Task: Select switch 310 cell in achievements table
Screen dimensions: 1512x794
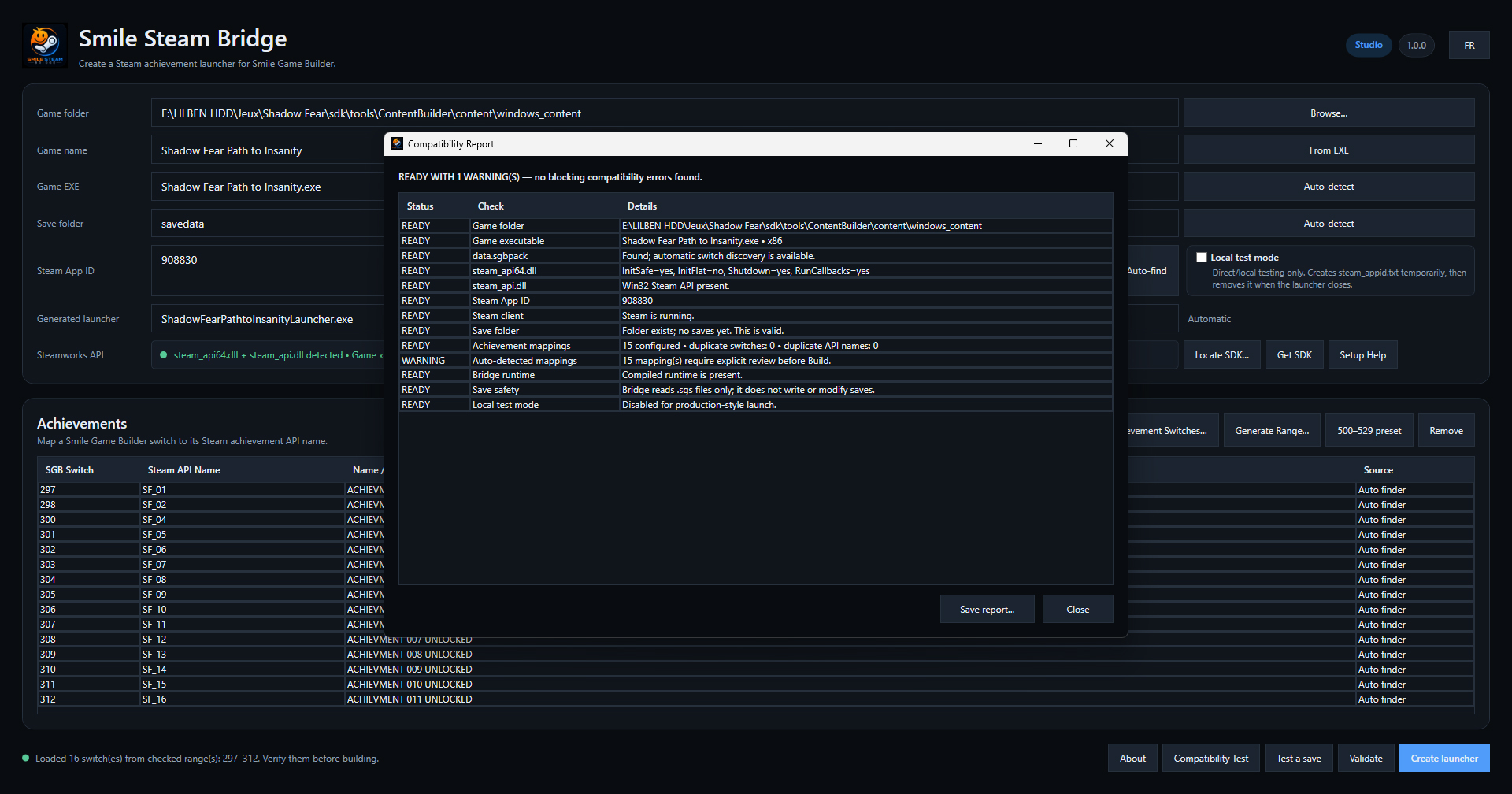Action: tap(89, 669)
